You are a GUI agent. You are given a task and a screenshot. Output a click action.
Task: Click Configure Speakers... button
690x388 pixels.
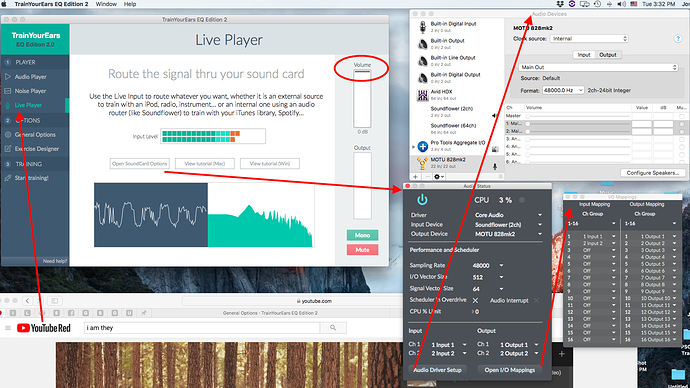coord(653,173)
